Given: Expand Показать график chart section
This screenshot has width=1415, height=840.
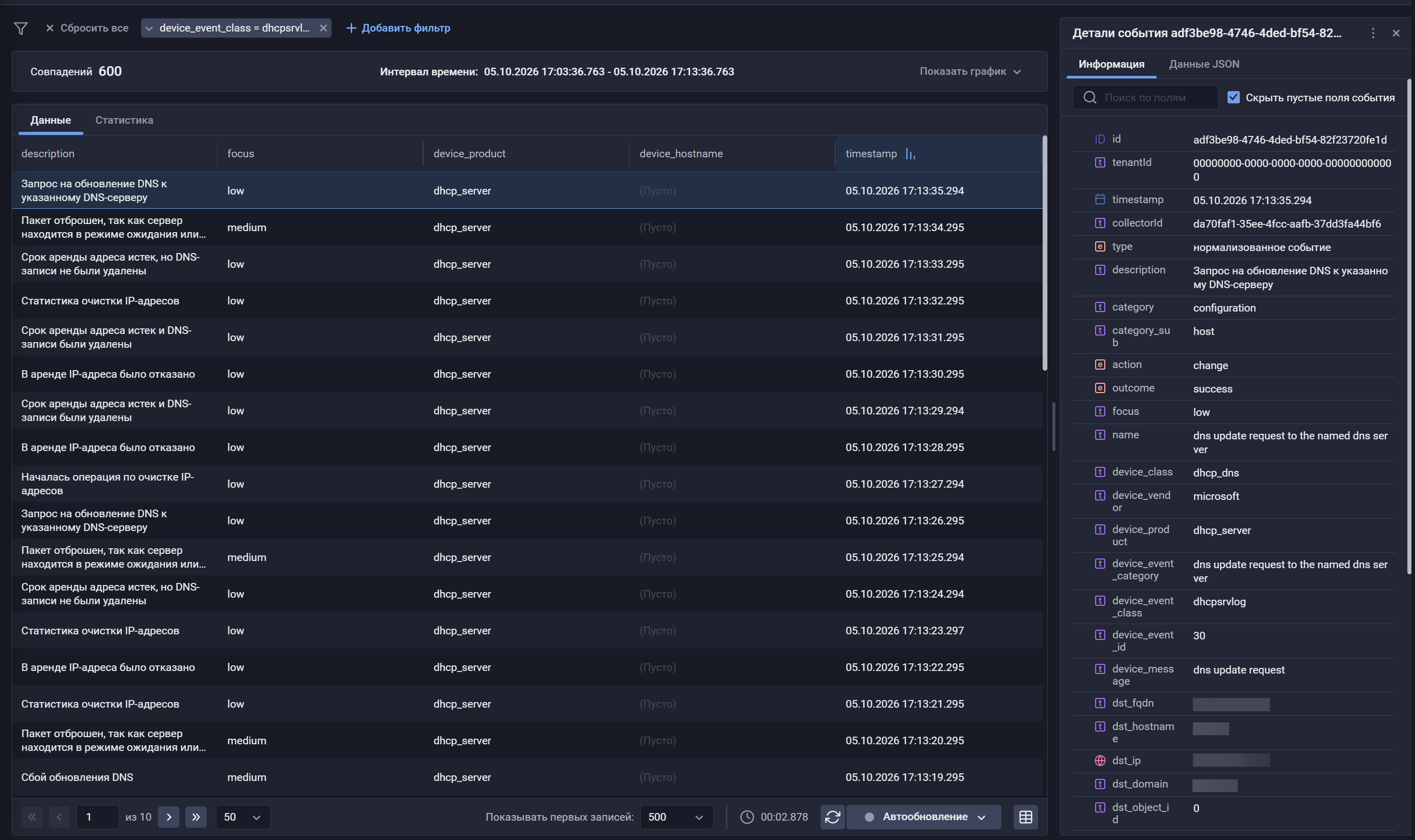Looking at the screenshot, I should 970,71.
